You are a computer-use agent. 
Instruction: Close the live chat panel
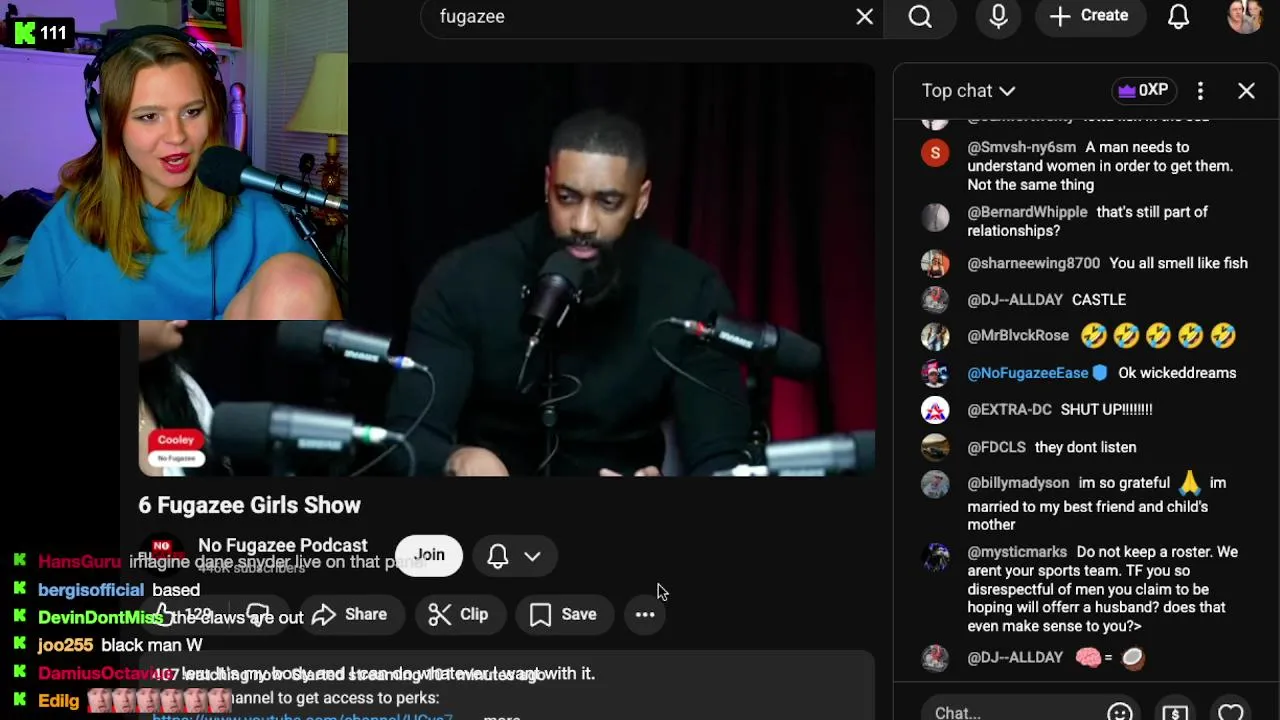1246,91
